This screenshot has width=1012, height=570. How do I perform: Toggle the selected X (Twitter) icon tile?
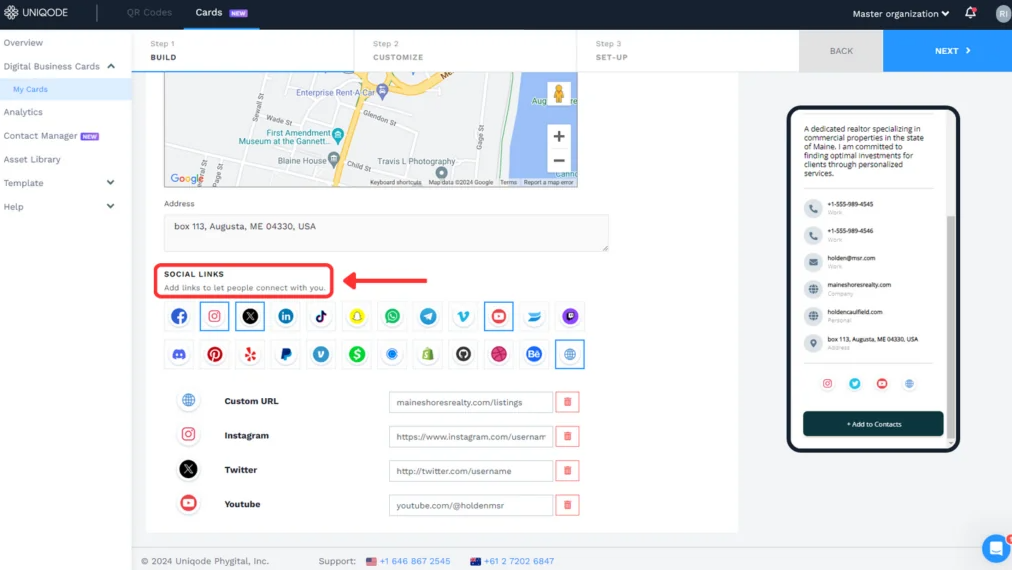[250, 316]
